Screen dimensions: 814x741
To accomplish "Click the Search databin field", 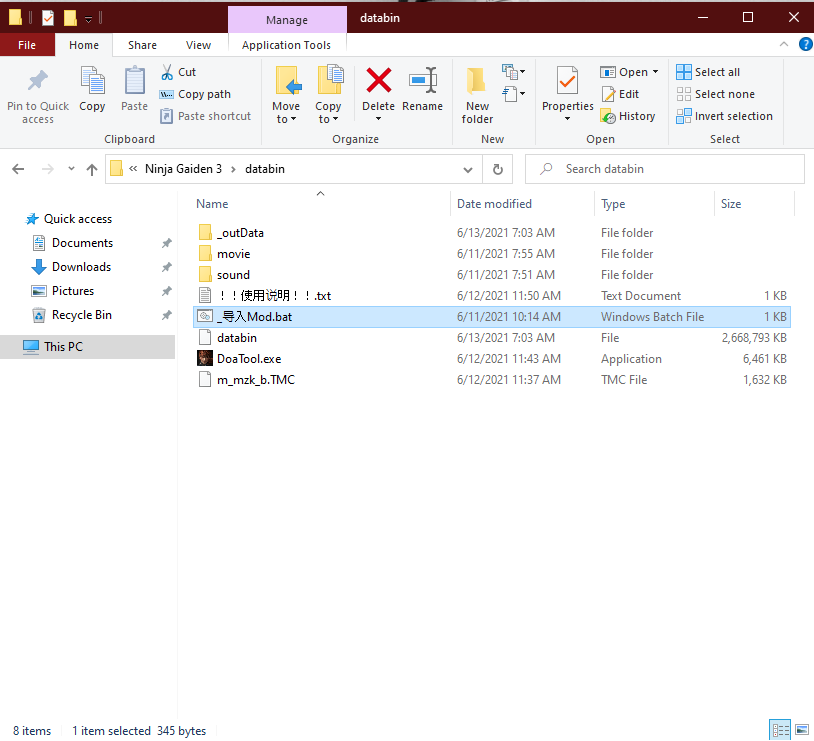I will [664, 169].
